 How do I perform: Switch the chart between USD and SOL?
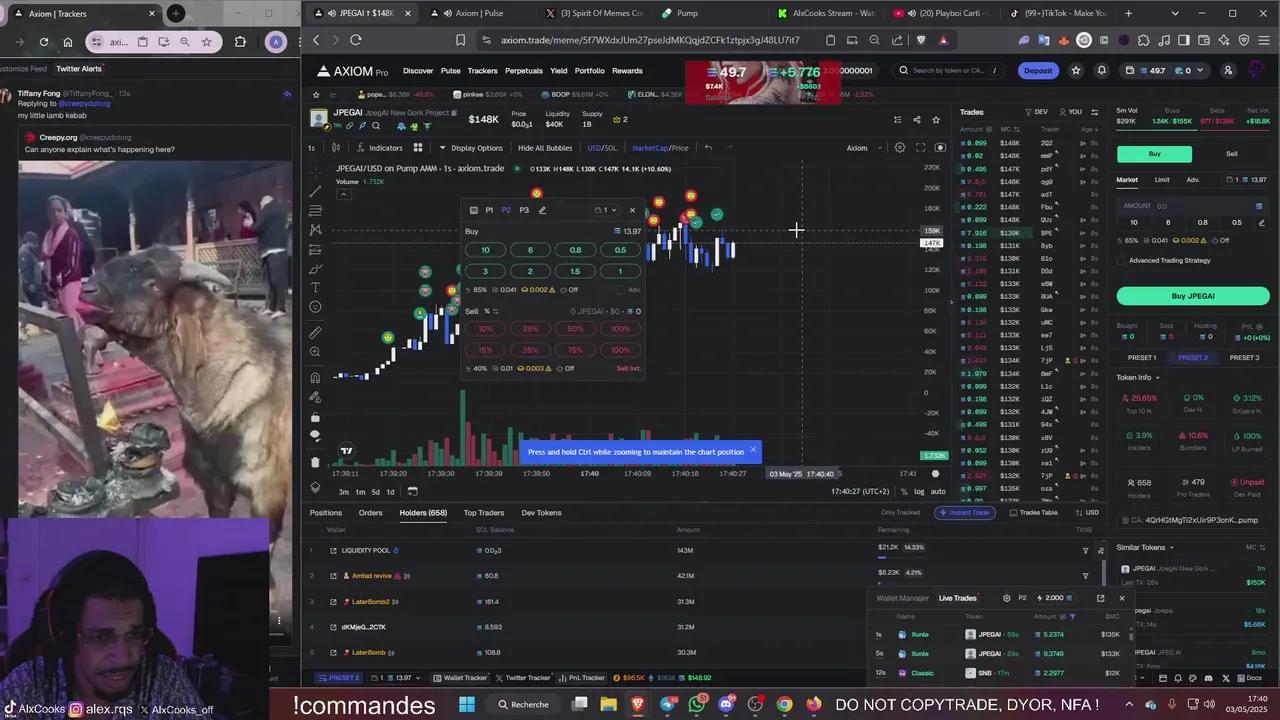point(602,148)
